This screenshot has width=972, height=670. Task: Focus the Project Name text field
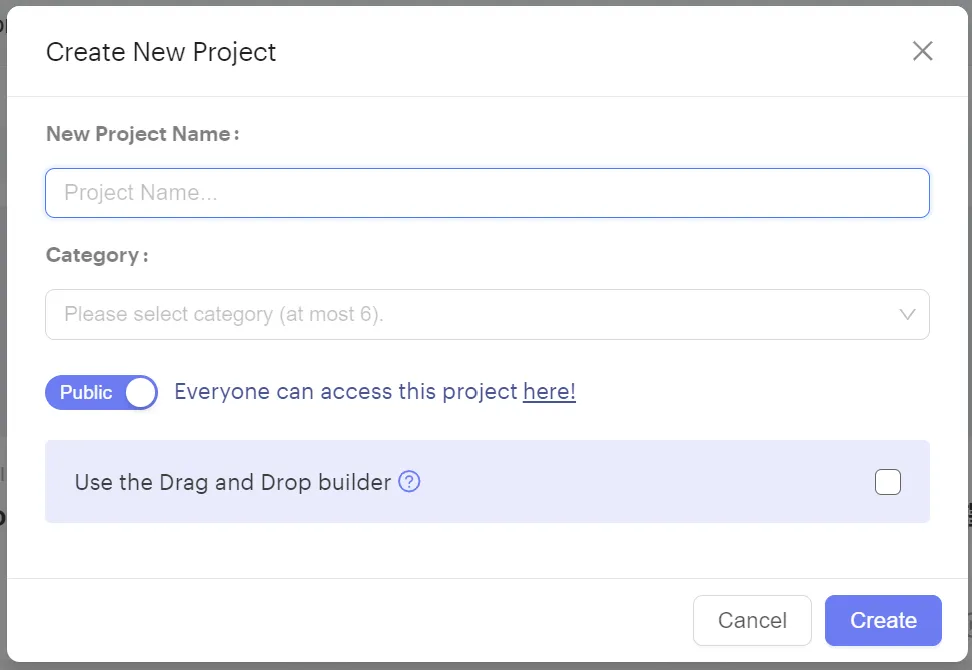487,193
